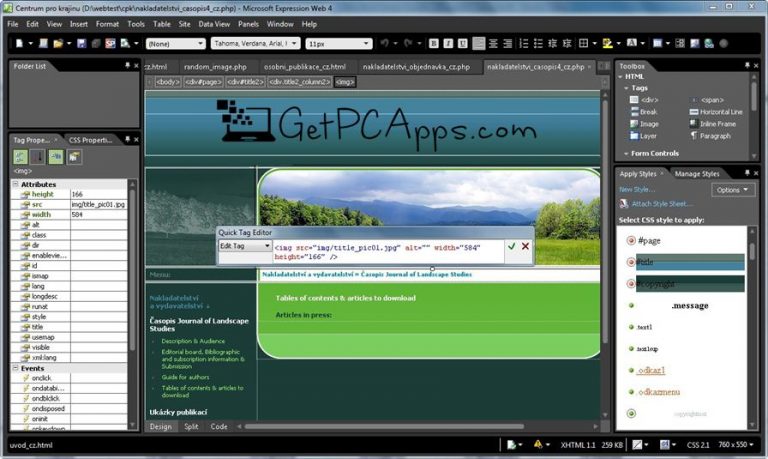Screen dimensions: 768x459
Task: Select Image in Toolbox
Action: (x=645, y=124)
